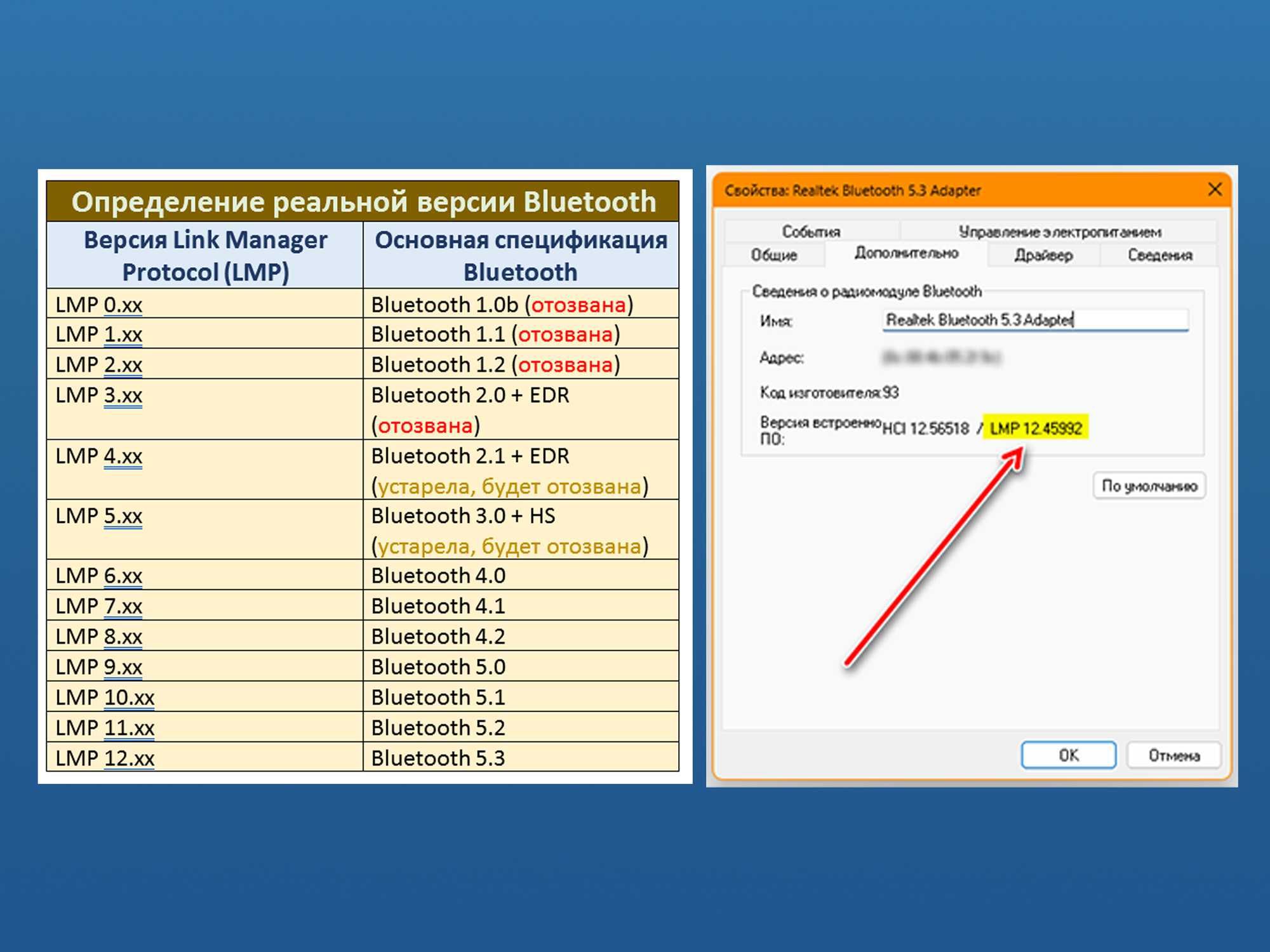Click the Bluetooth 2.1 + EDR cell
Viewport: 1270px width, 952px height.
click(x=521, y=470)
